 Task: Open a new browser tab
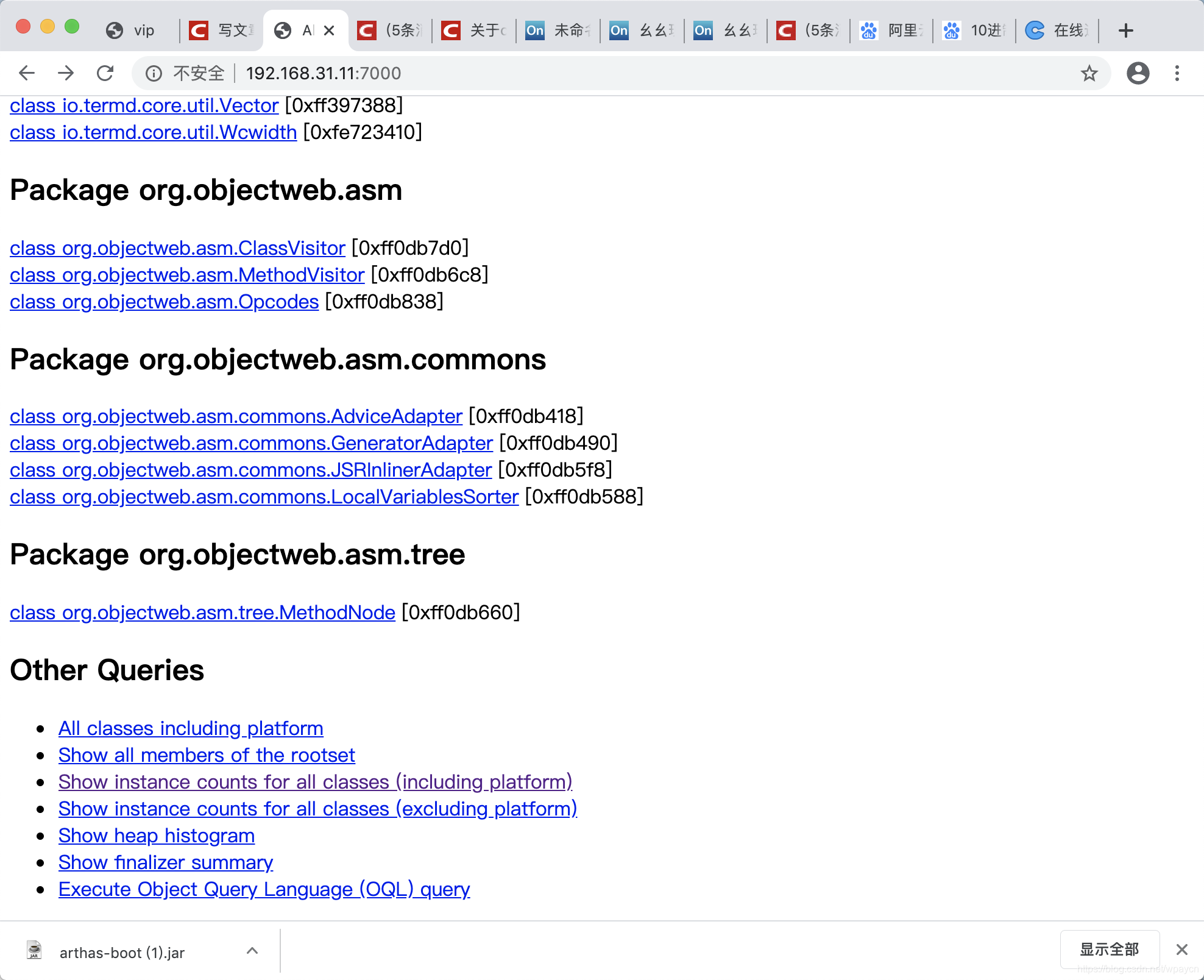coord(1126,30)
